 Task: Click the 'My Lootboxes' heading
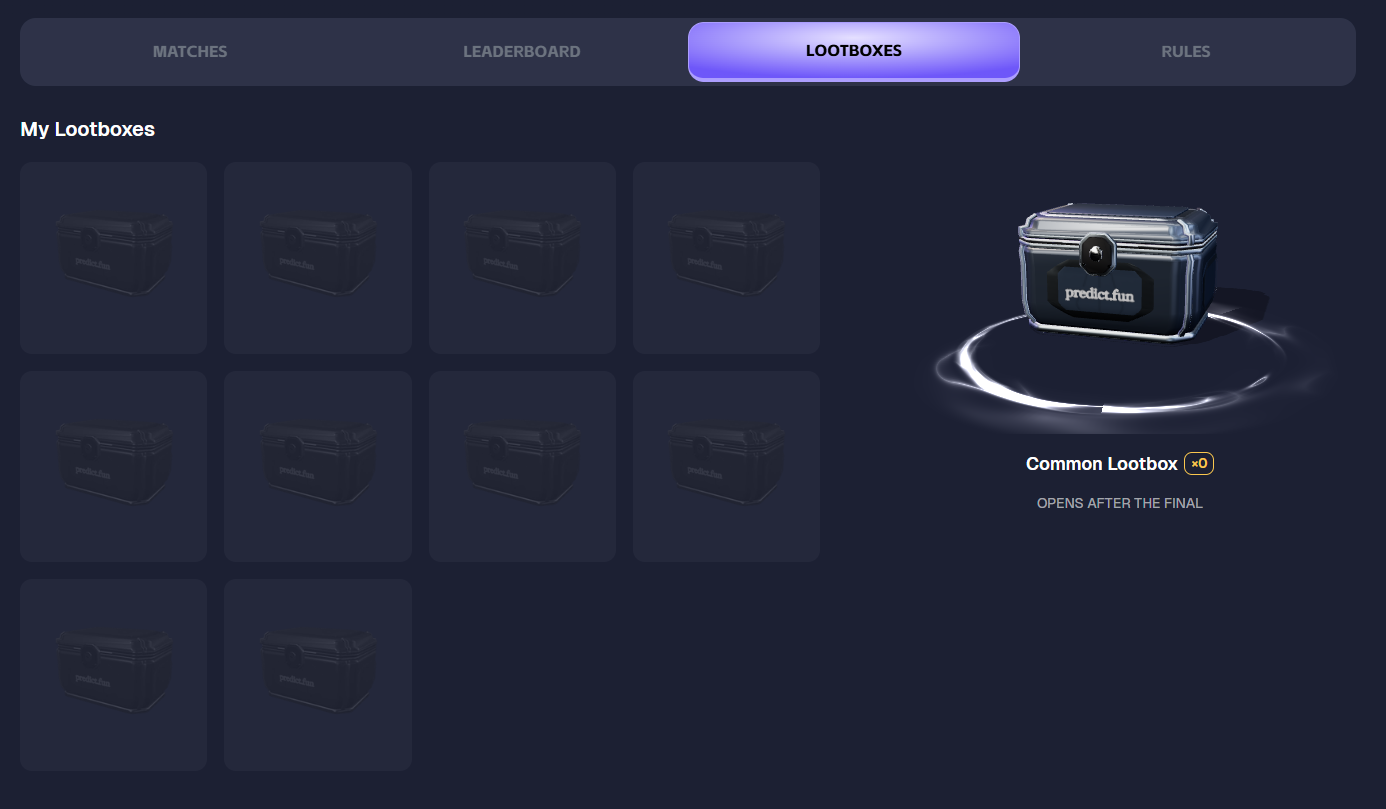pos(88,129)
